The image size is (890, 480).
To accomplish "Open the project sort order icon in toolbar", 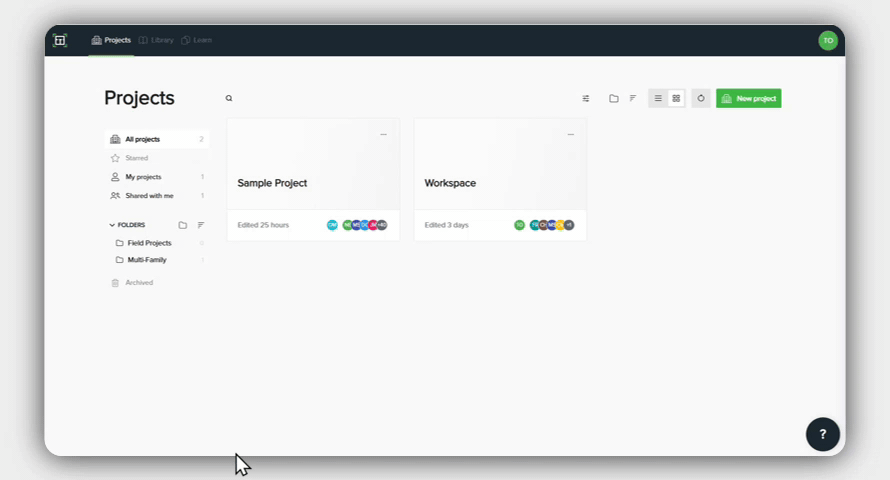I will click(632, 99).
